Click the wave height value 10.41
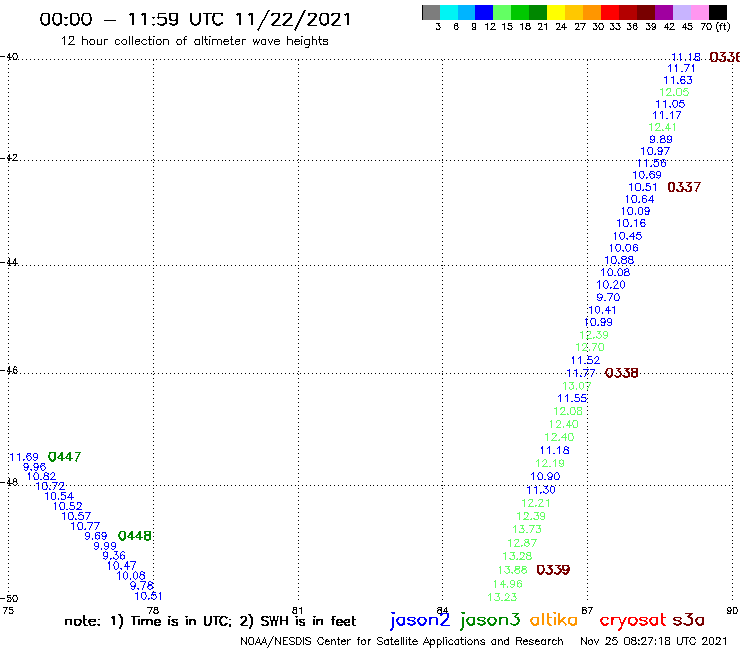Screen dimensions: 740x650 pos(602,310)
